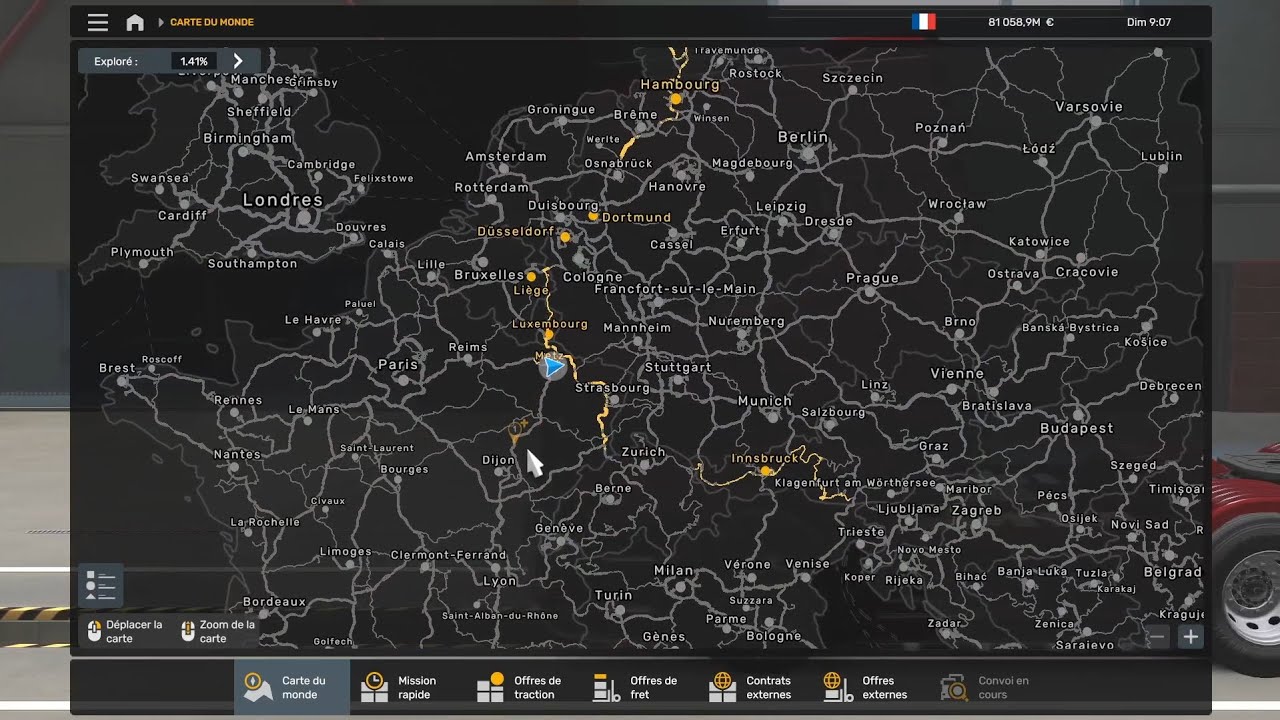Image resolution: width=1280 pixels, height=720 pixels.
Task: Click the Birmingham city label
Action: [247, 138]
